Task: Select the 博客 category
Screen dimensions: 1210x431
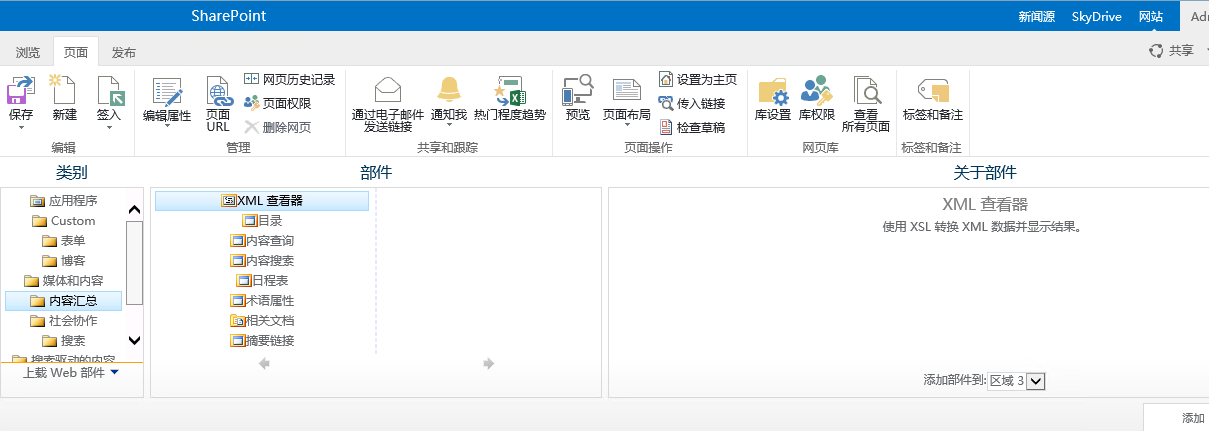Action: click(x=64, y=261)
